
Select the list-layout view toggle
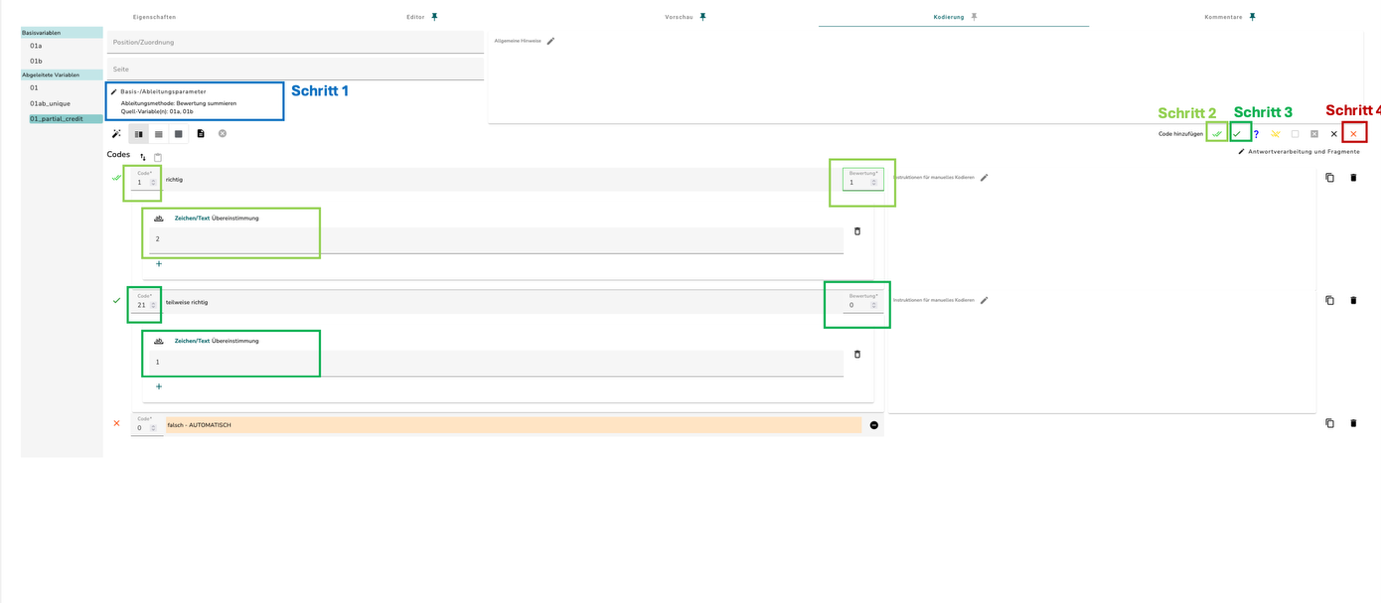[158, 134]
